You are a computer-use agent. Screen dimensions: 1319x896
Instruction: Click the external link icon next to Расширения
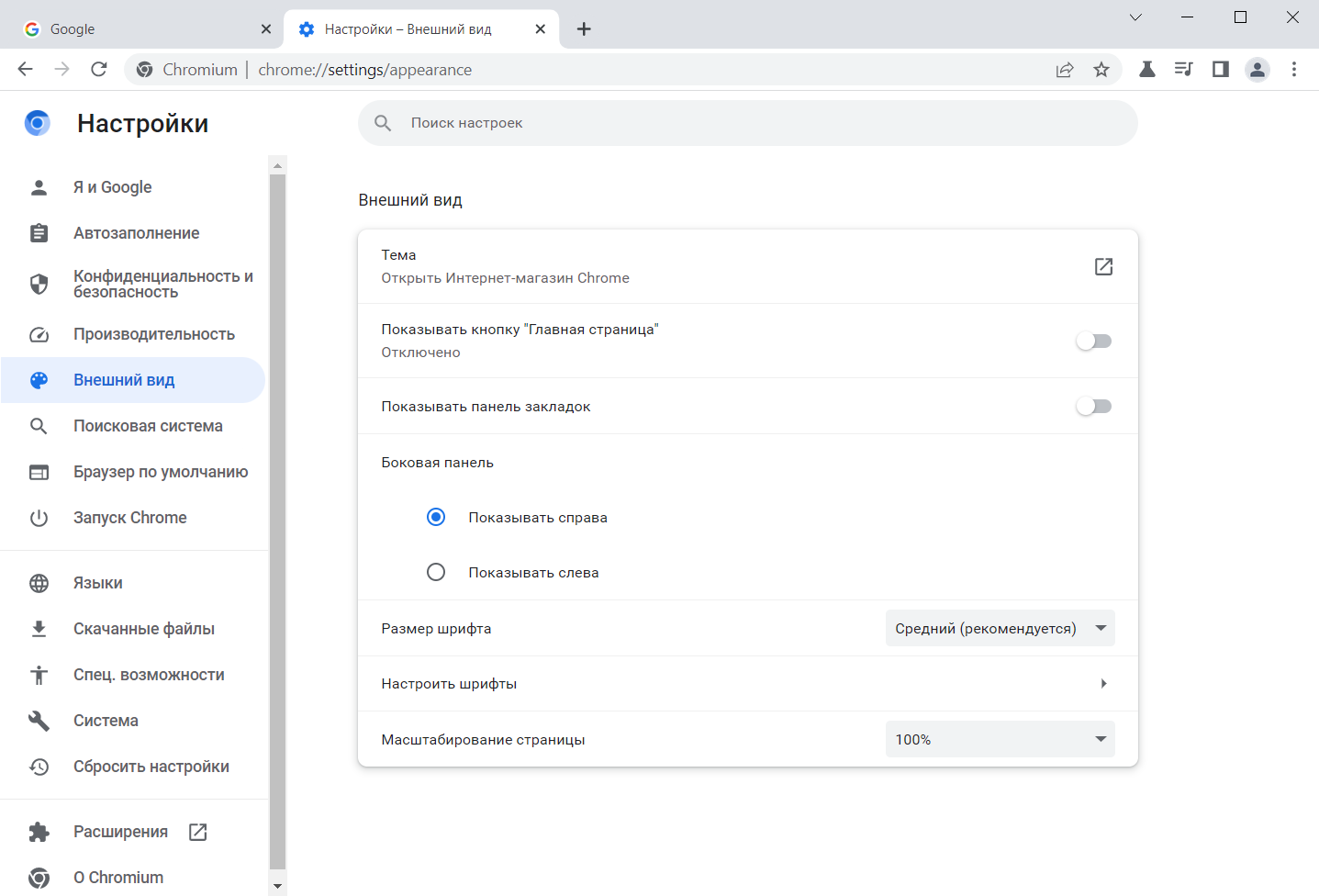click(x=197, y=832)
